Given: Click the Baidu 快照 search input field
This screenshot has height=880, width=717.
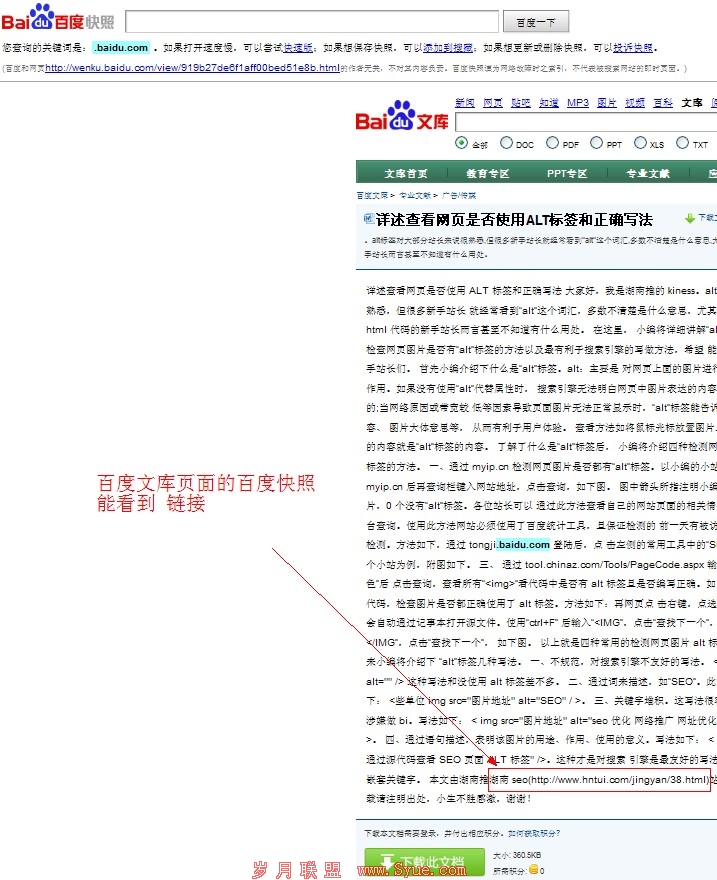Looking at the screenshot, I should click(312, 21).
